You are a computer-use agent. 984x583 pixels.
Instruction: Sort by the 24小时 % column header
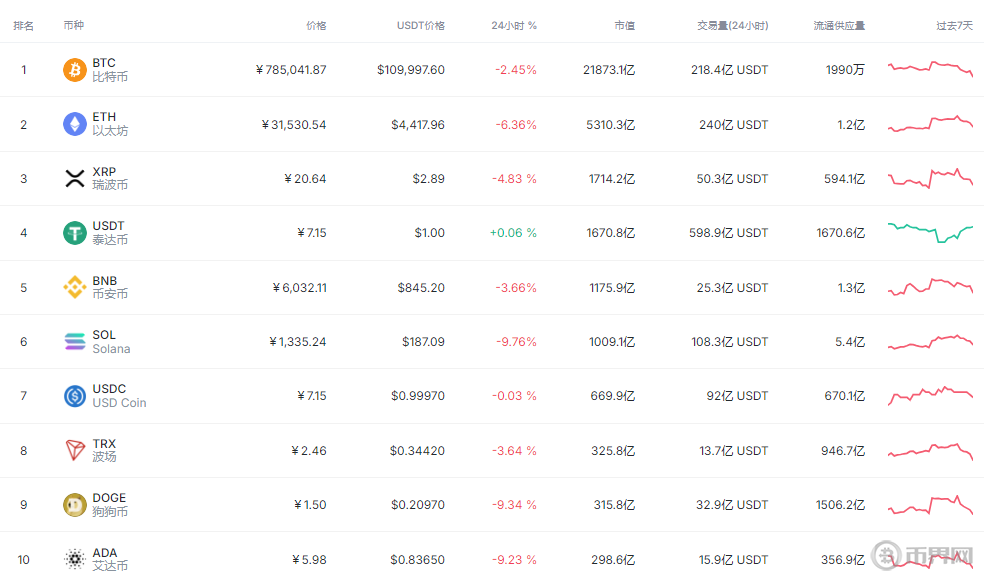point(514,25)
